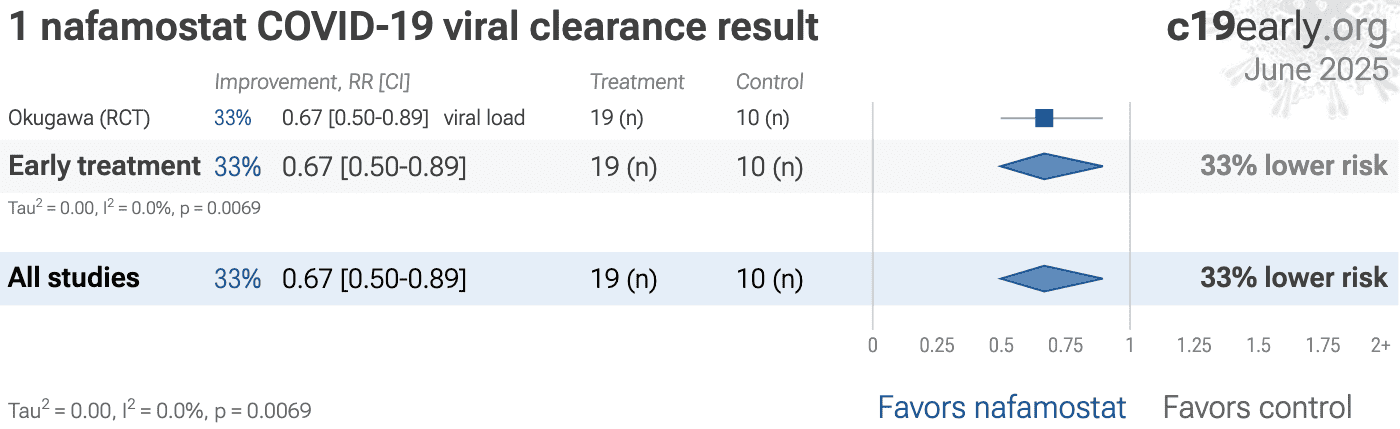The width and height of the screenshot is (1400, 429).
Task: Click the Okugawa (RCT) study name
Action: pyautogui.click(x=79, y=118)
